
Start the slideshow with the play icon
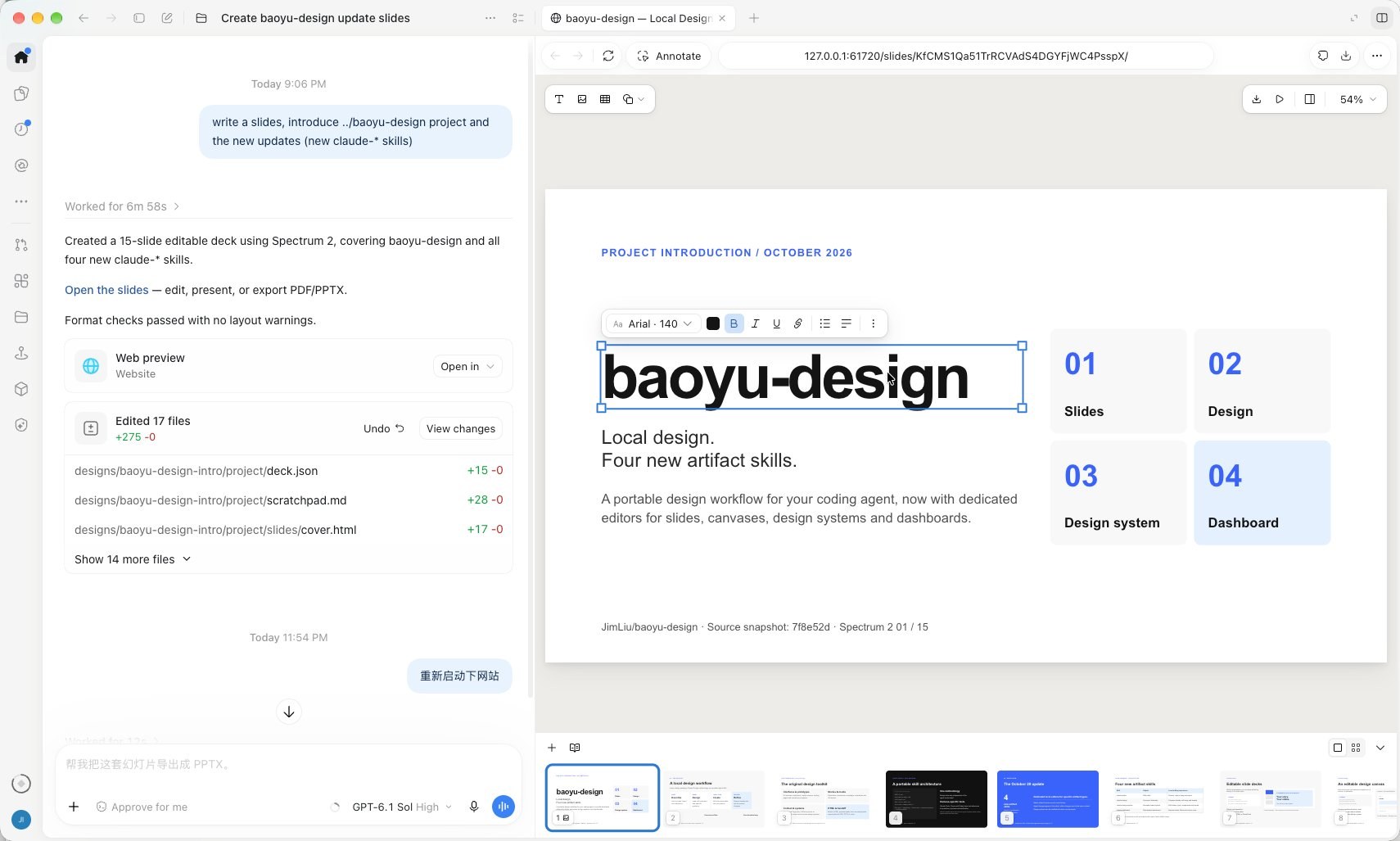1280,99
